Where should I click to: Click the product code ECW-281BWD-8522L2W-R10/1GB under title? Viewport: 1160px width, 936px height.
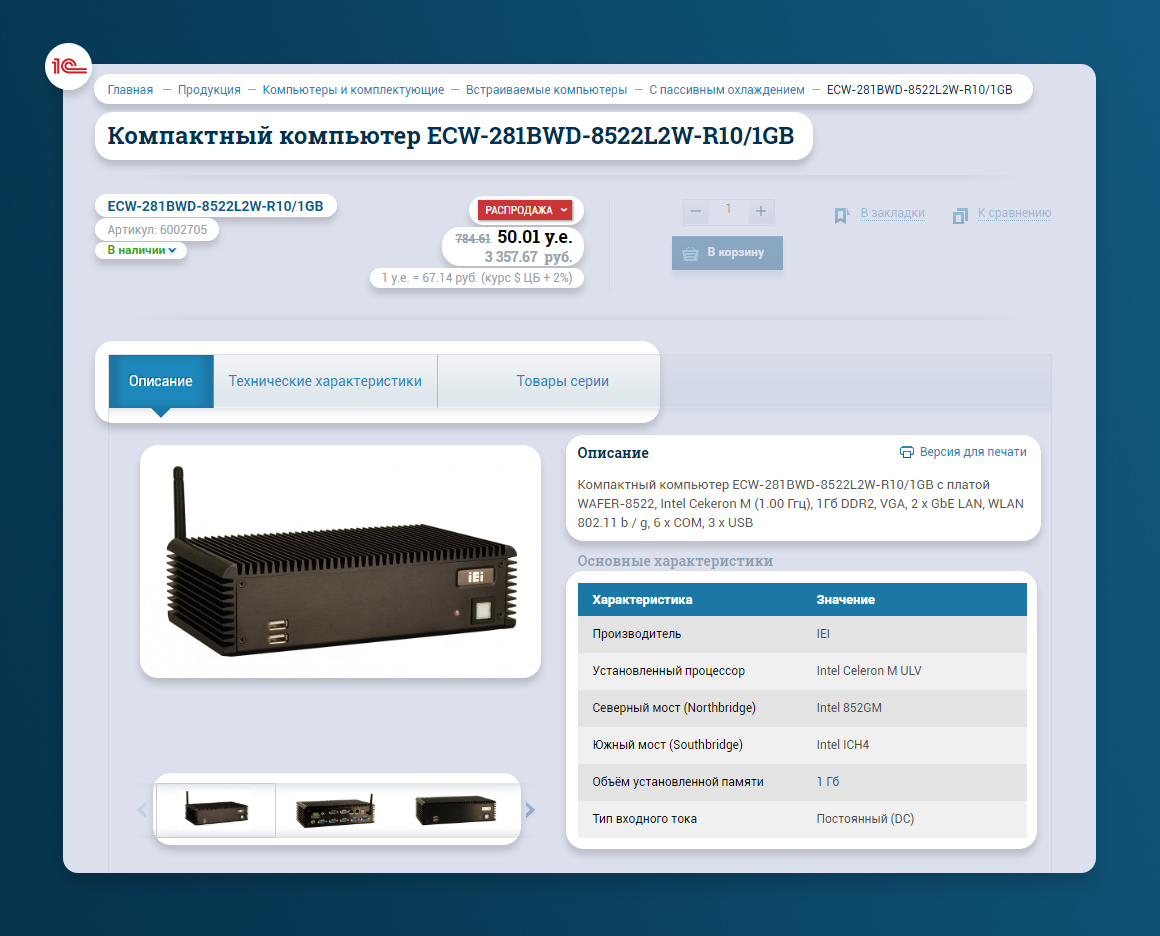pos(215,206)
